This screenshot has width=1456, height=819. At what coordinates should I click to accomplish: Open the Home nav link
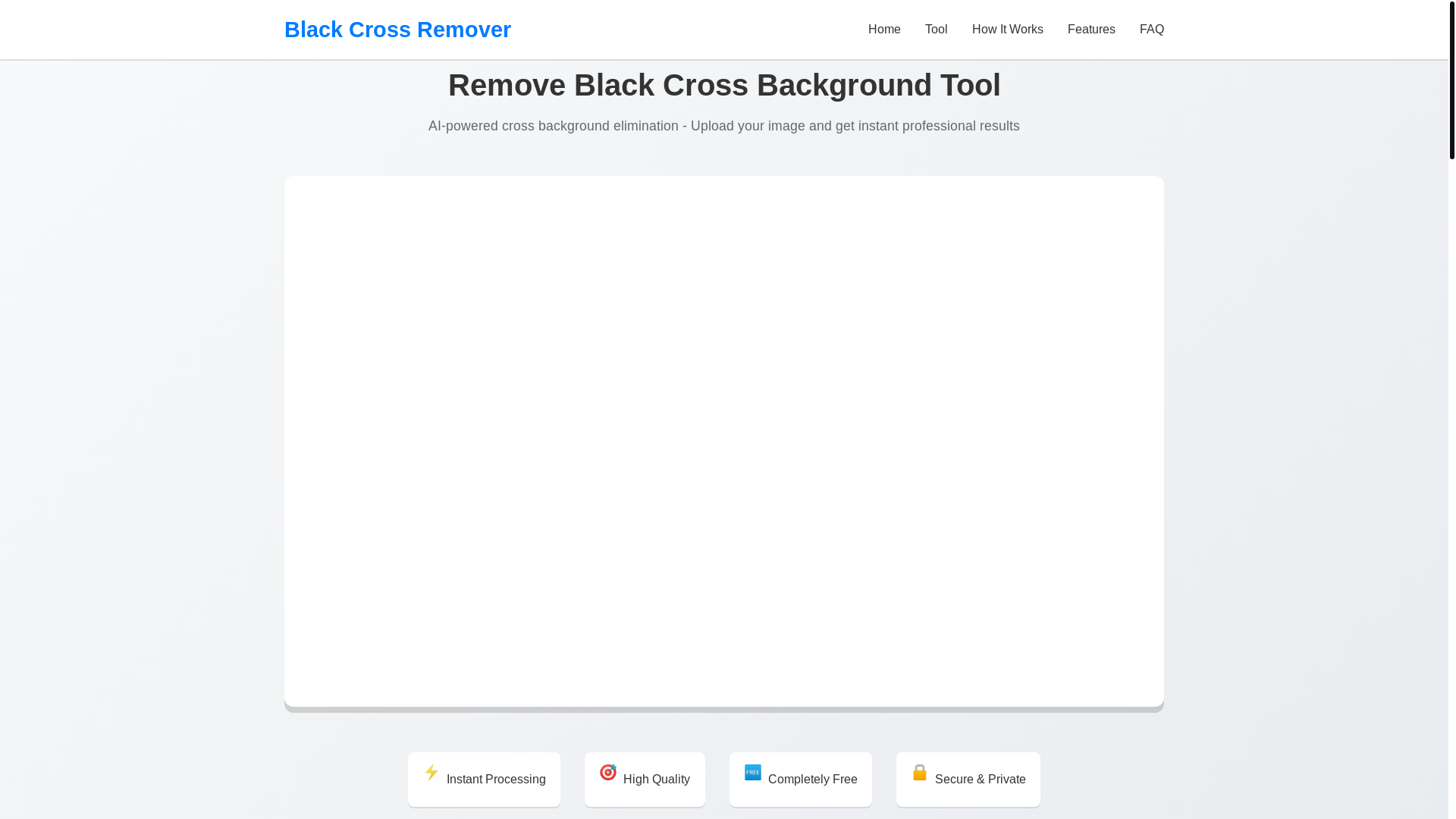tap(884, 30)
